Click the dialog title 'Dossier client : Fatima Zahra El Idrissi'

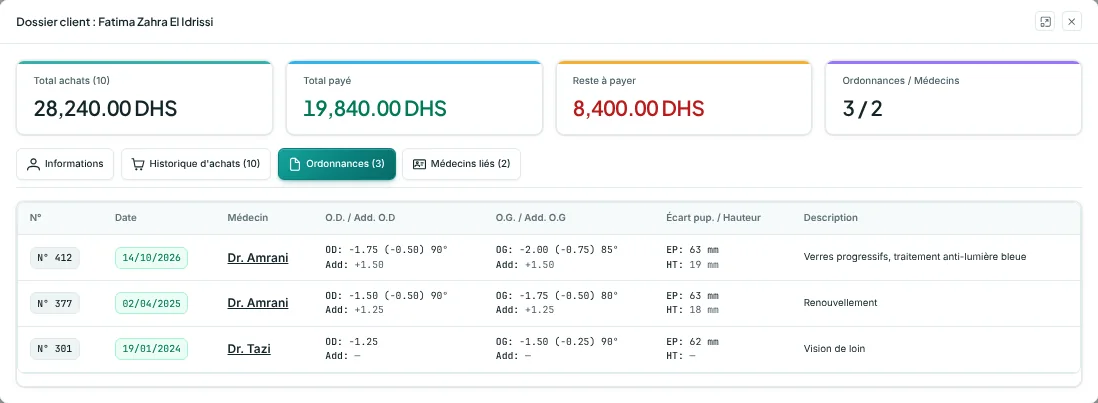click(x=115, y=22)
